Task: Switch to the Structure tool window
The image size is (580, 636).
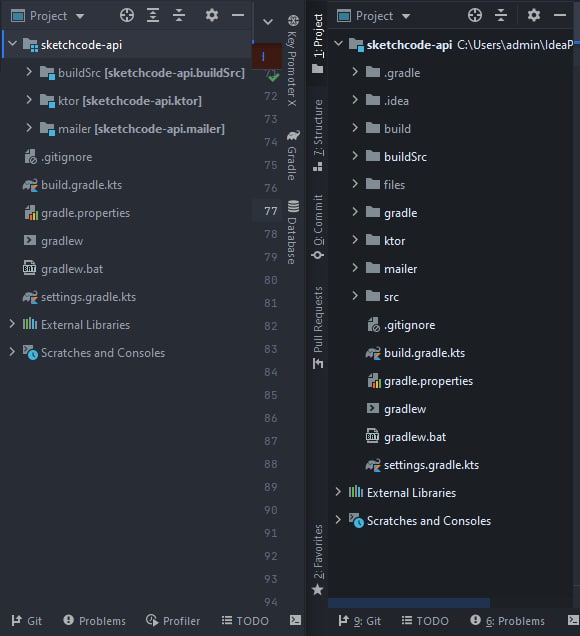Action: click(318, 135)
